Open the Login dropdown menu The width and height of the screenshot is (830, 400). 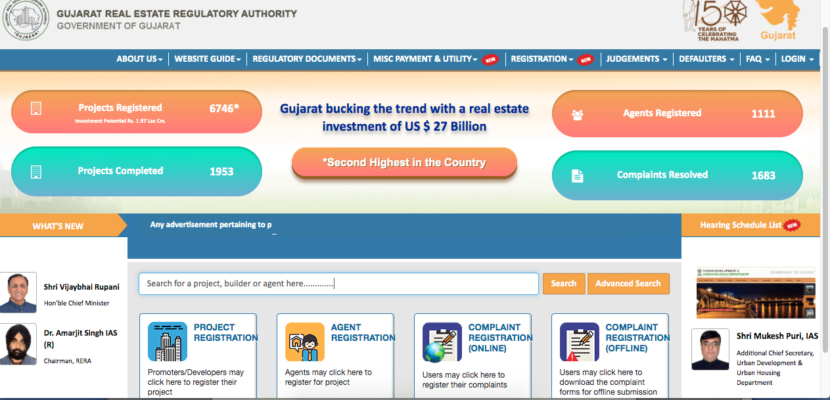point(797,59)
